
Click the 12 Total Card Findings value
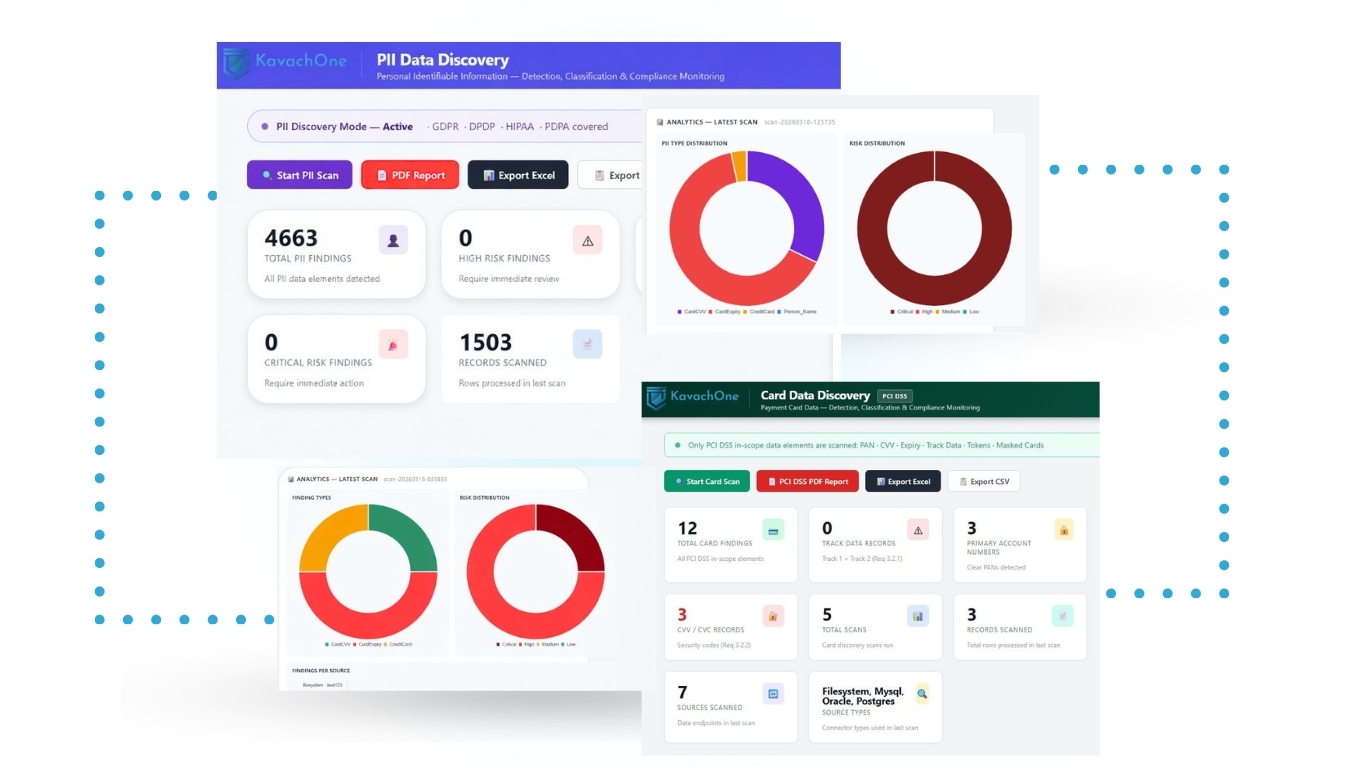[x=687, y=528]
